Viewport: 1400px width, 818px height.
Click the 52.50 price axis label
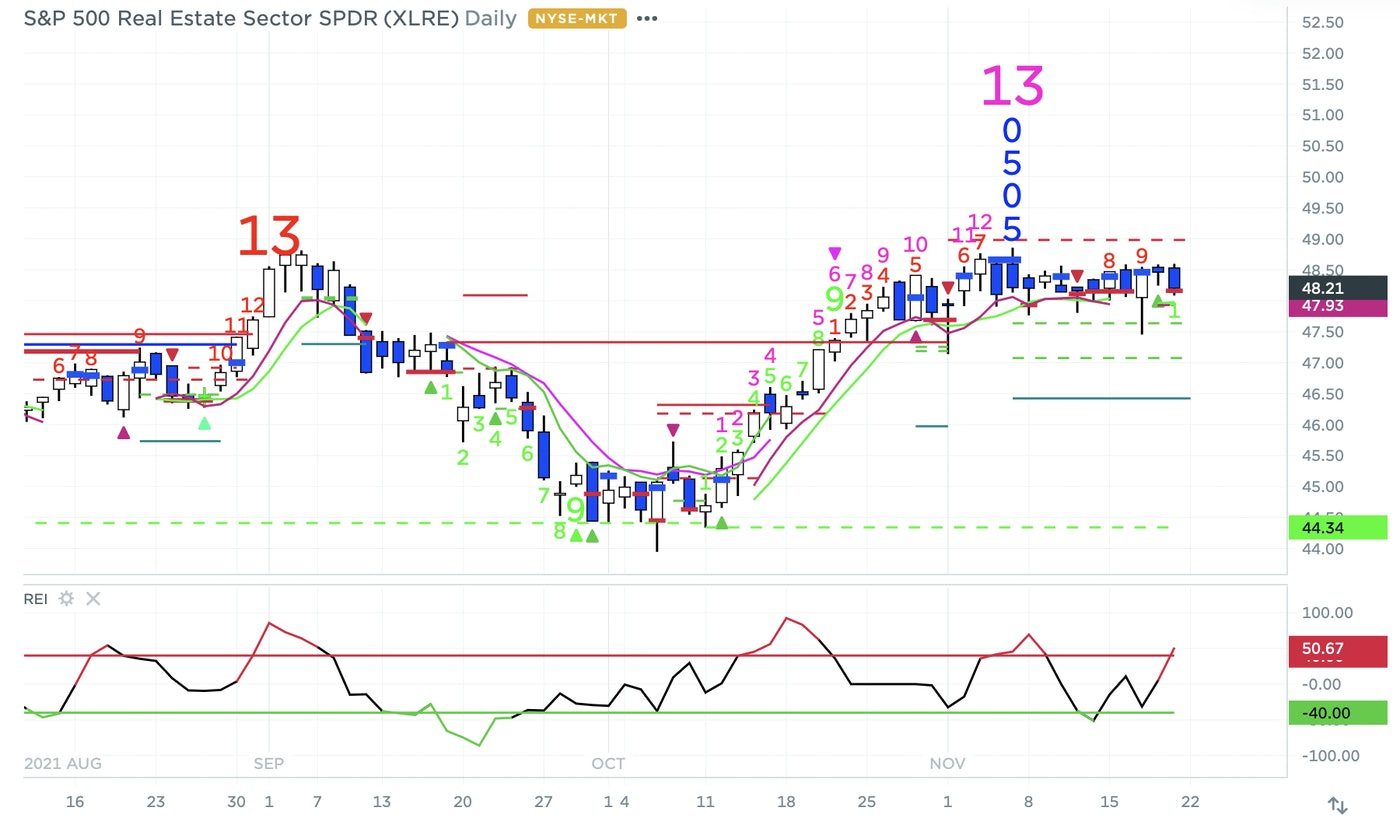[x=1321, y=23]
